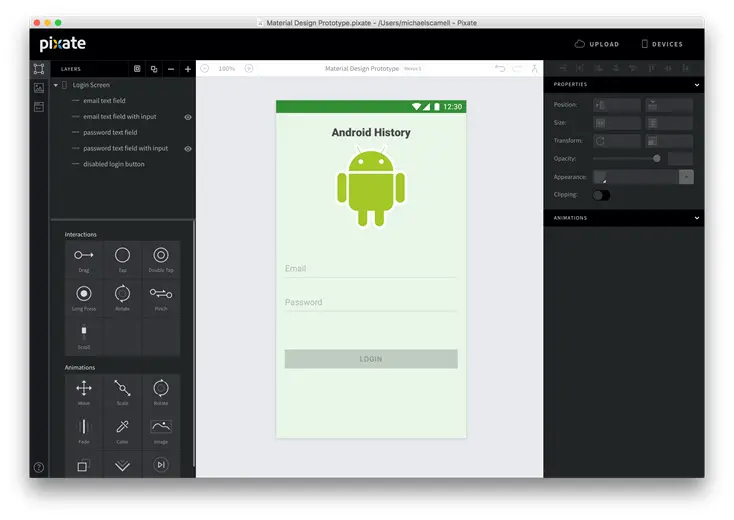This screenshot has width=734, height=520.
Task: Click the skip-forward circle animation icon
Action: click(161, 465)
